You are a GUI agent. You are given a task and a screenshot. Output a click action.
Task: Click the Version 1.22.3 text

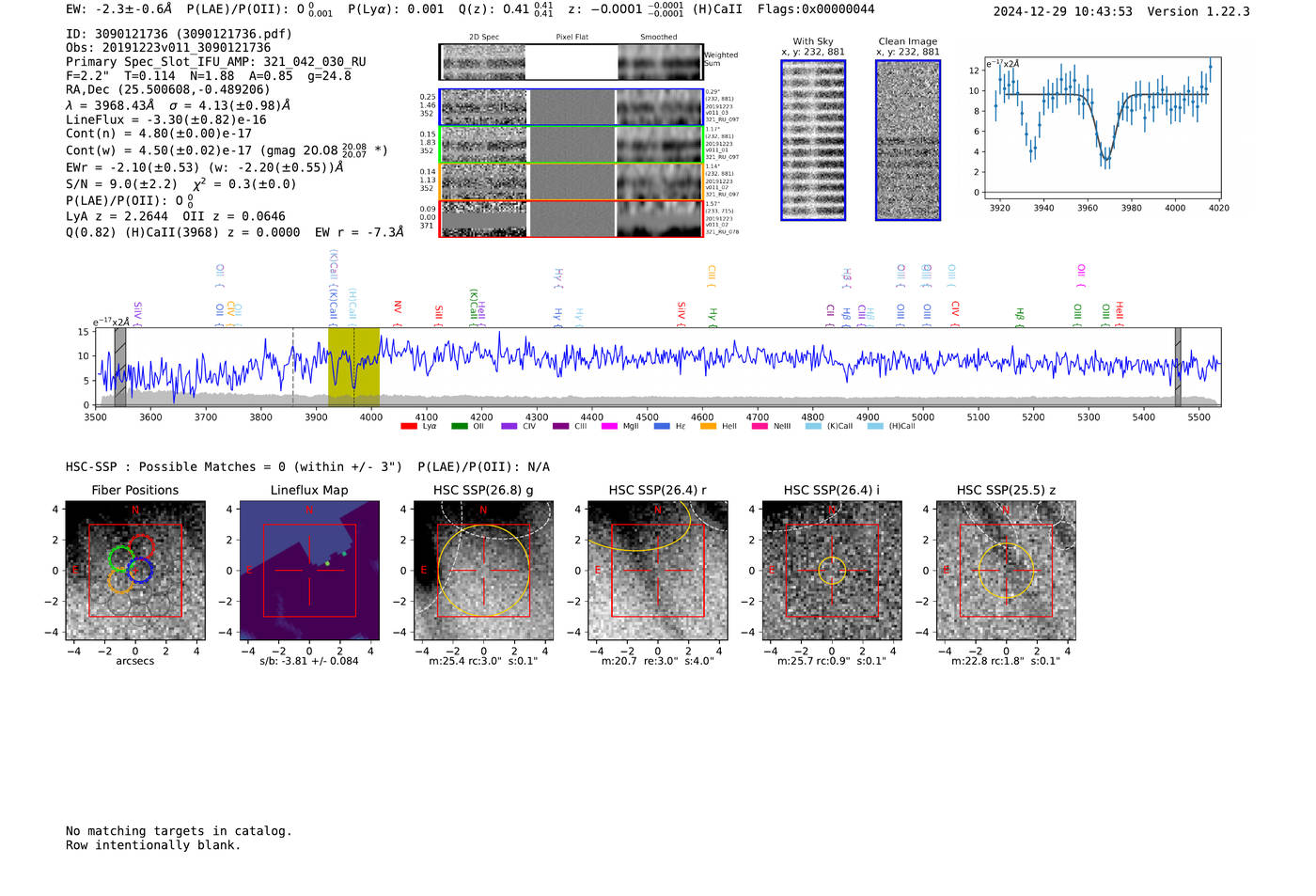pos(1198,11)
